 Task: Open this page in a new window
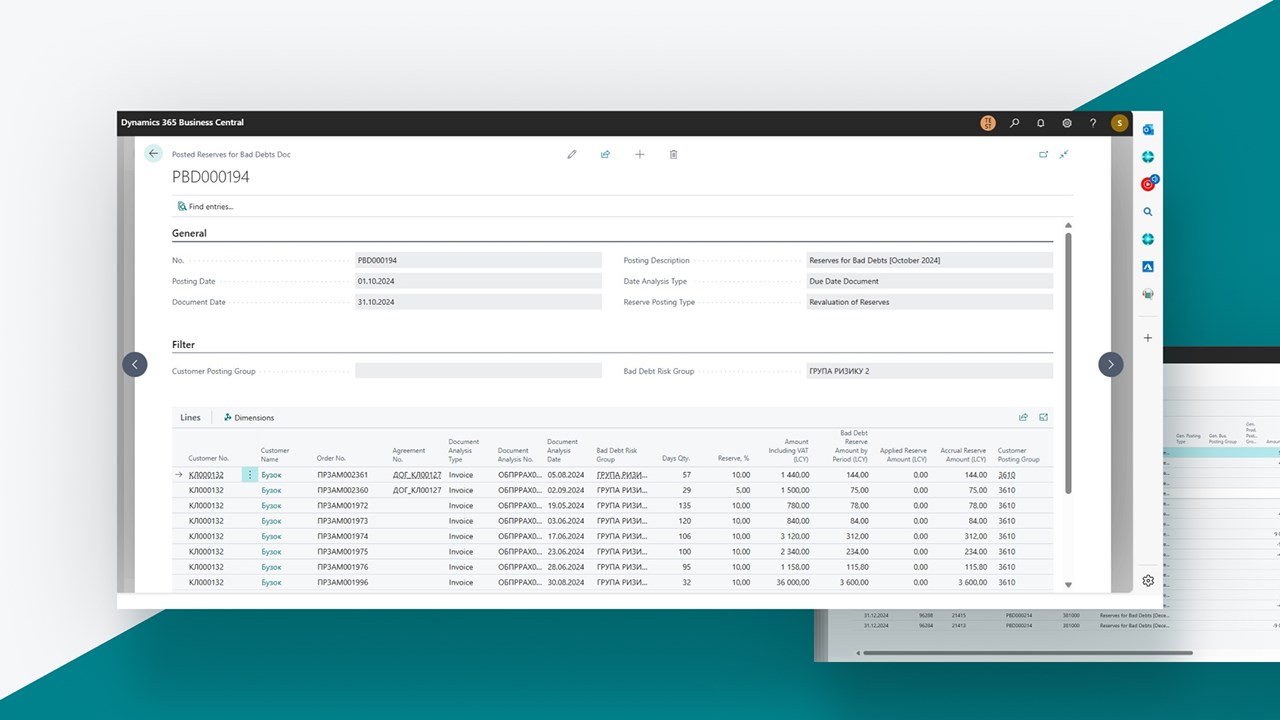tap(1044, 154)
